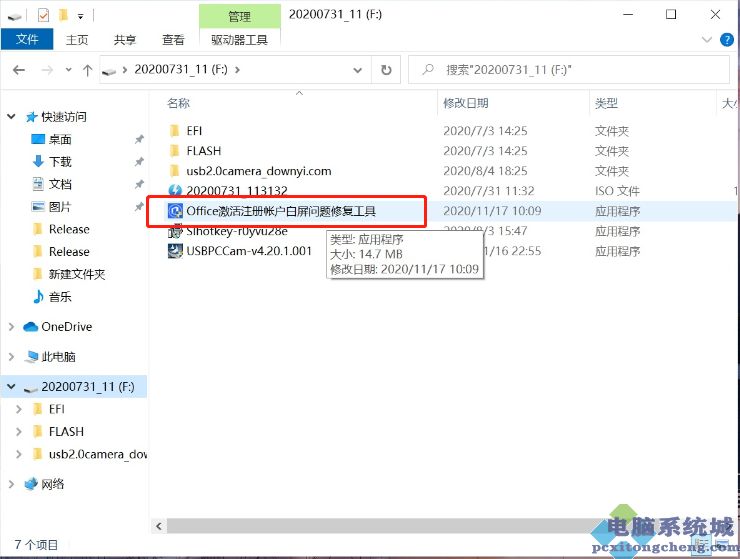The height and width of the screenshot is (559, 740).
Task: Select the Sihotkey application file icon
Action: click(175, 231)
